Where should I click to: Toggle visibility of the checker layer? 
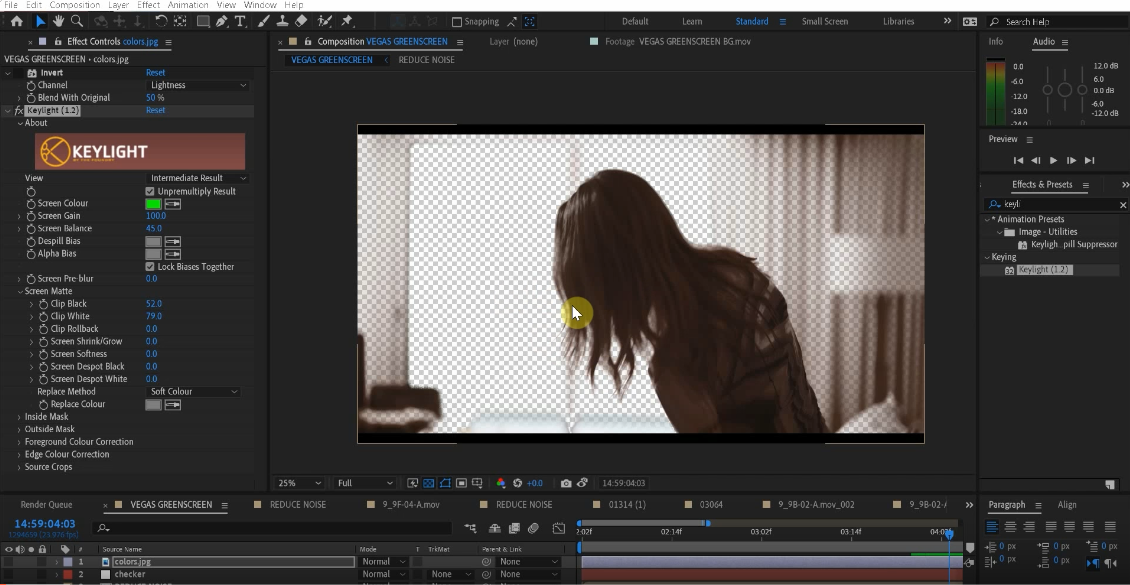tap(9, 574)
